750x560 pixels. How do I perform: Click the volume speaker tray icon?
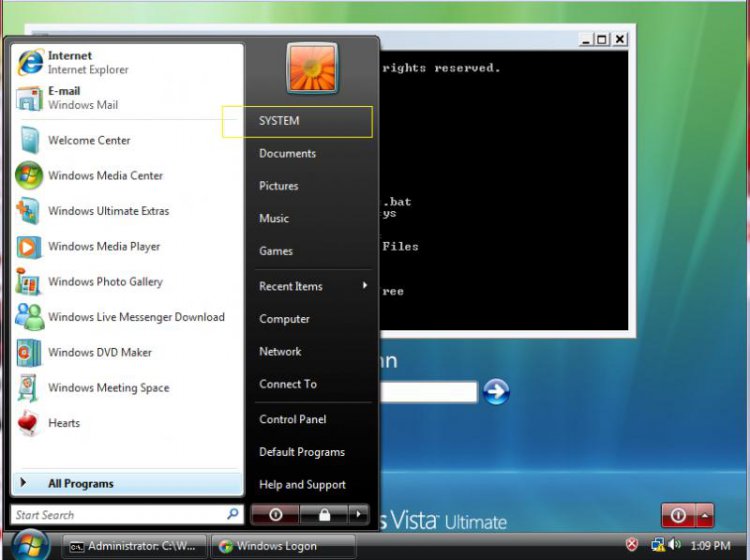[x=674, y=544]
